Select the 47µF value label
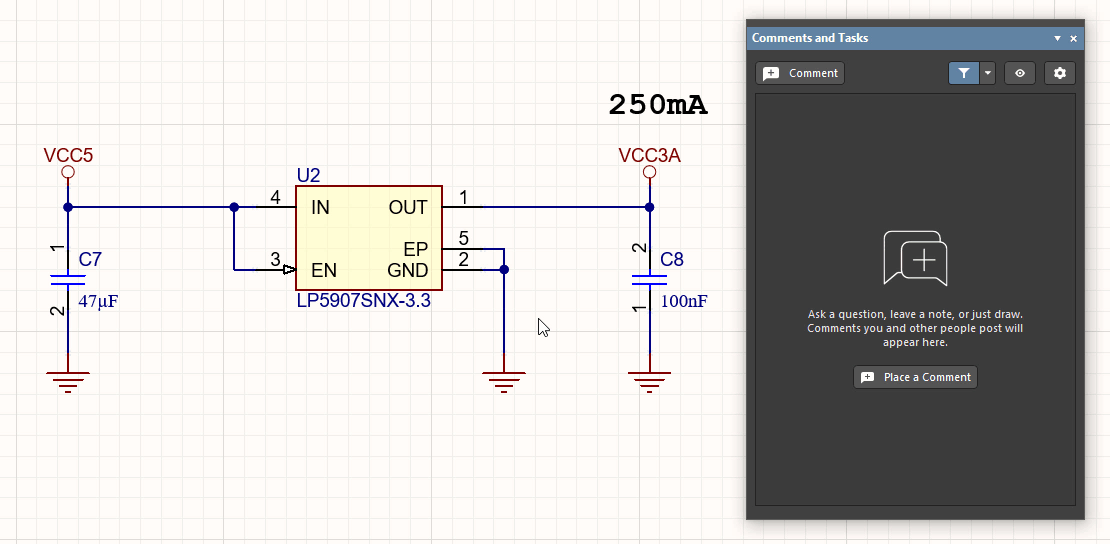The image size is (1110, 544). tap(98, 302)
